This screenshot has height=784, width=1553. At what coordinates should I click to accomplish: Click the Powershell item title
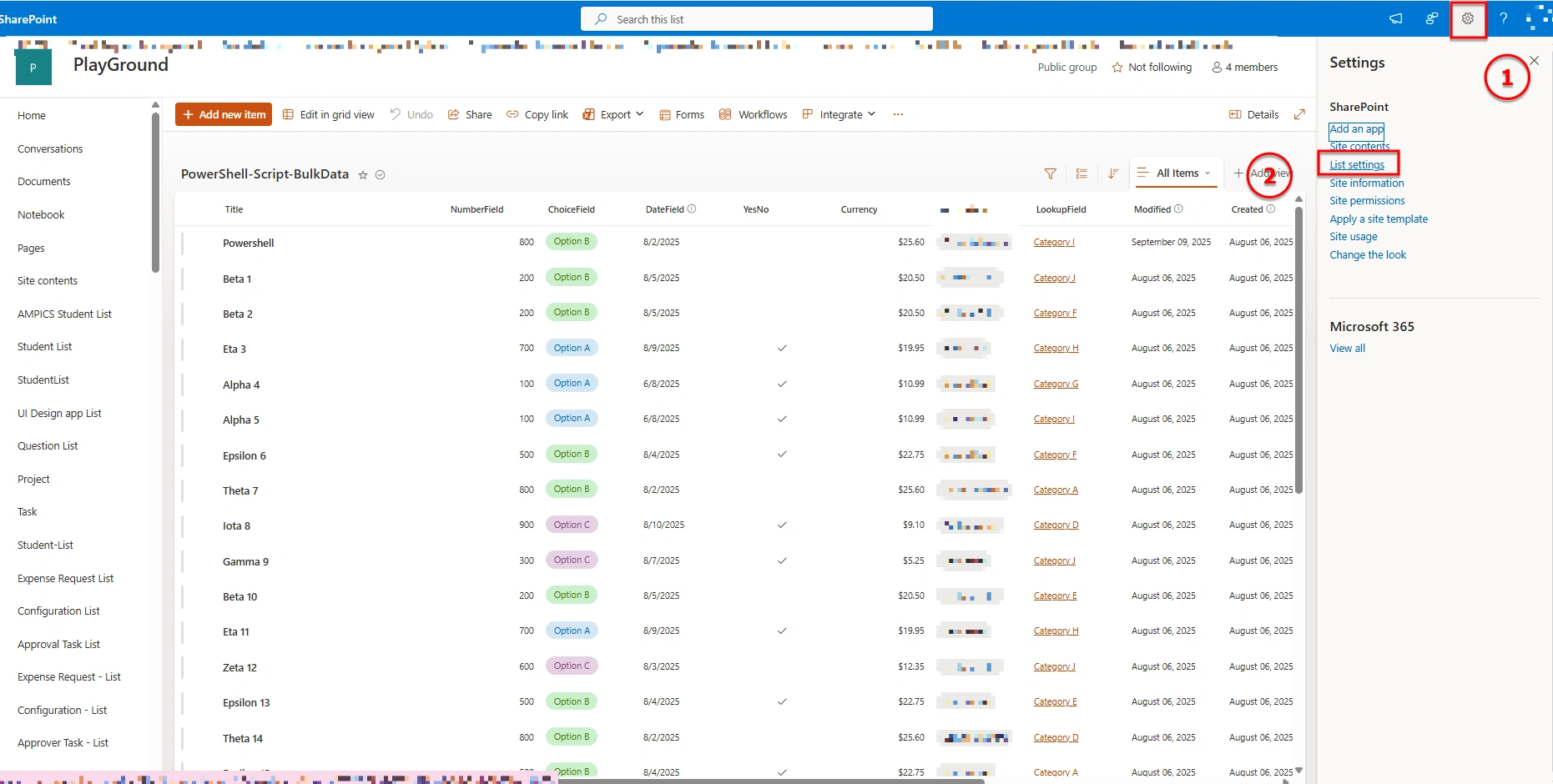249,244
